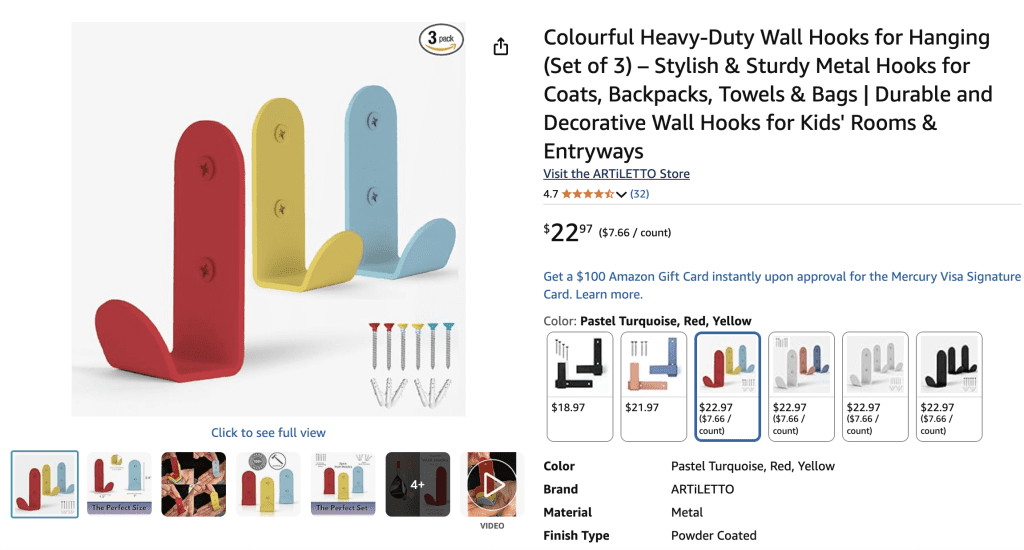This screenshot has height=550, width=1024.
Task: Select 'The Perfect Size' thumbnail image
Action: point(119,484)
